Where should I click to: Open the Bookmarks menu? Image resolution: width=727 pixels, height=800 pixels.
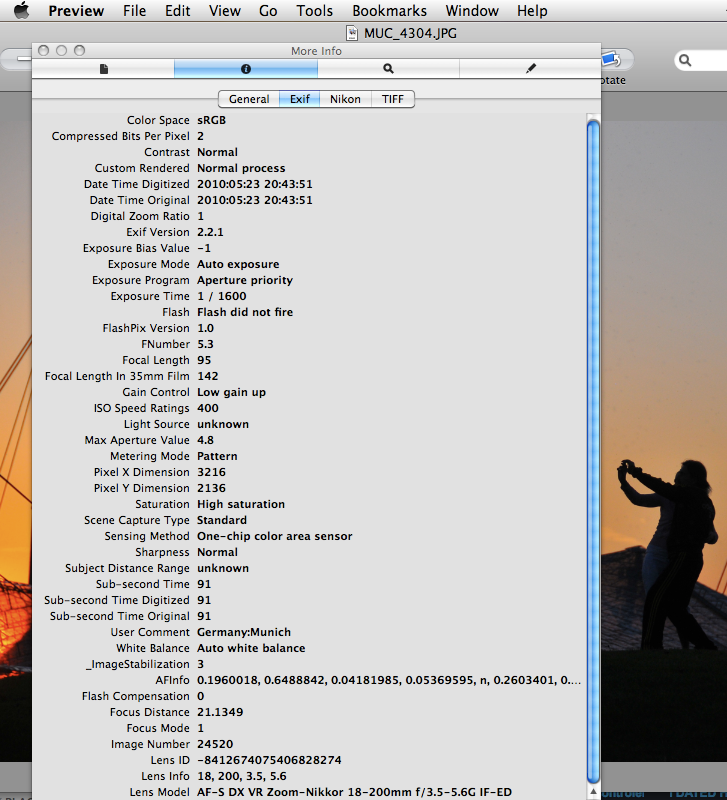pos(389,11)
